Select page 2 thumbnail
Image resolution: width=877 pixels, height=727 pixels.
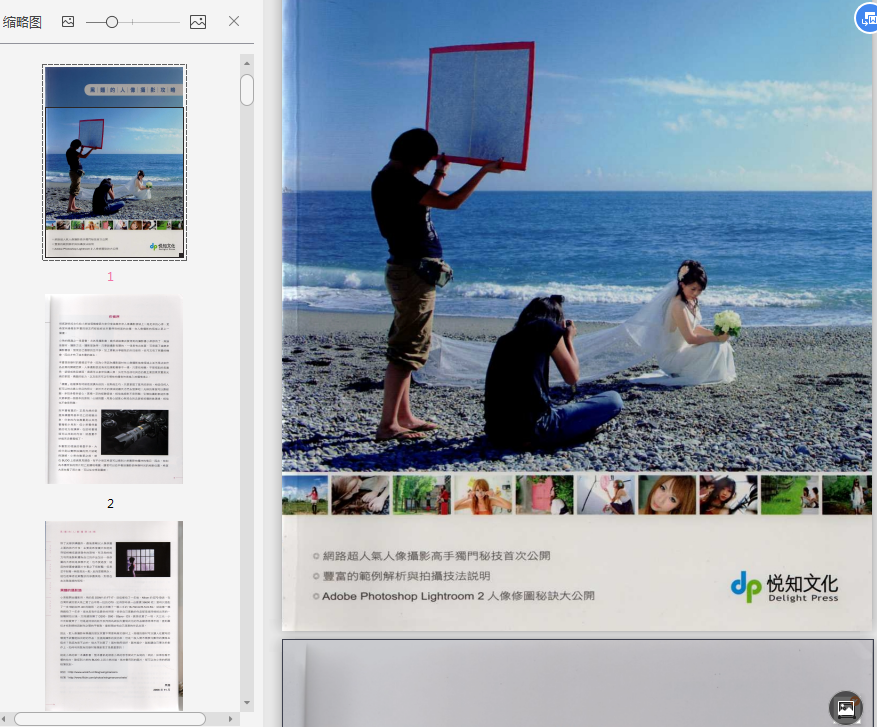click(x=114, y=389)
